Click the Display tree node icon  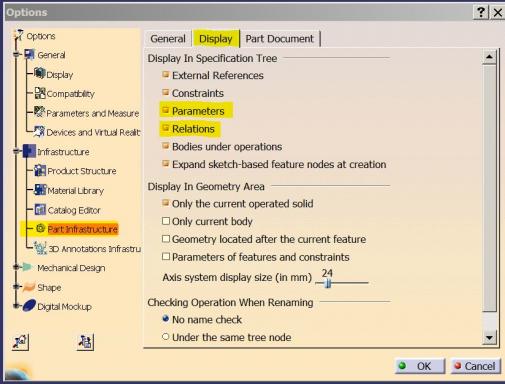point(39,73)
